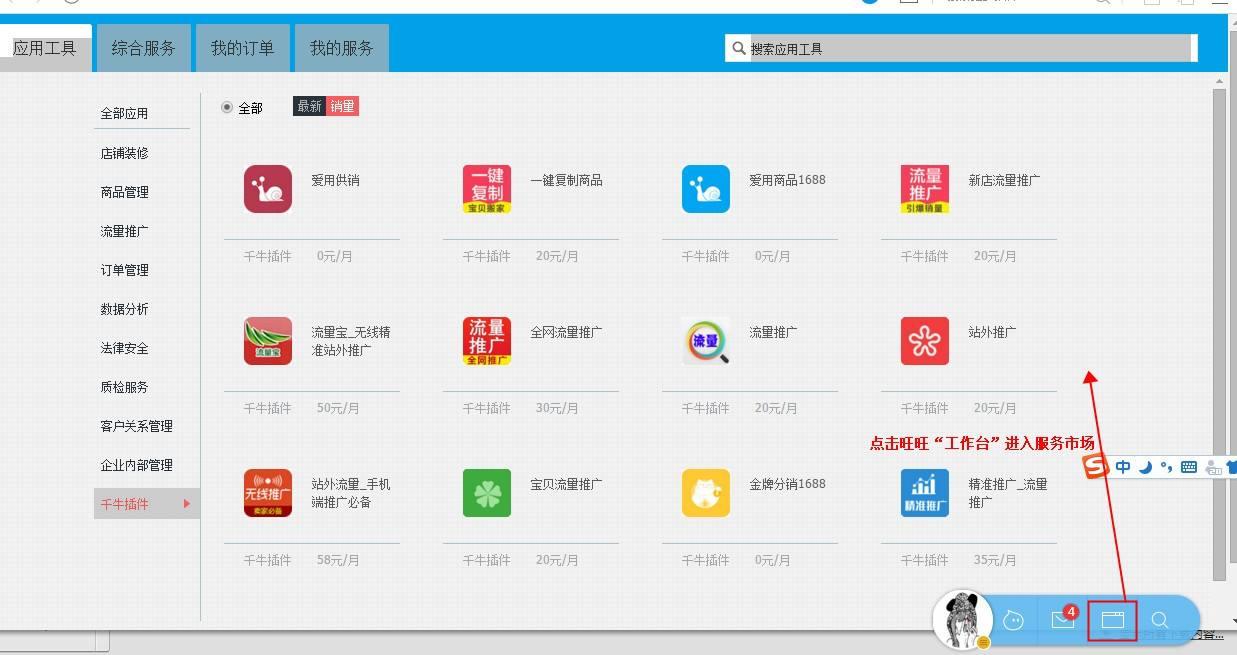
Task: Click scrollbar up arrow
Action: point(1219,80)
